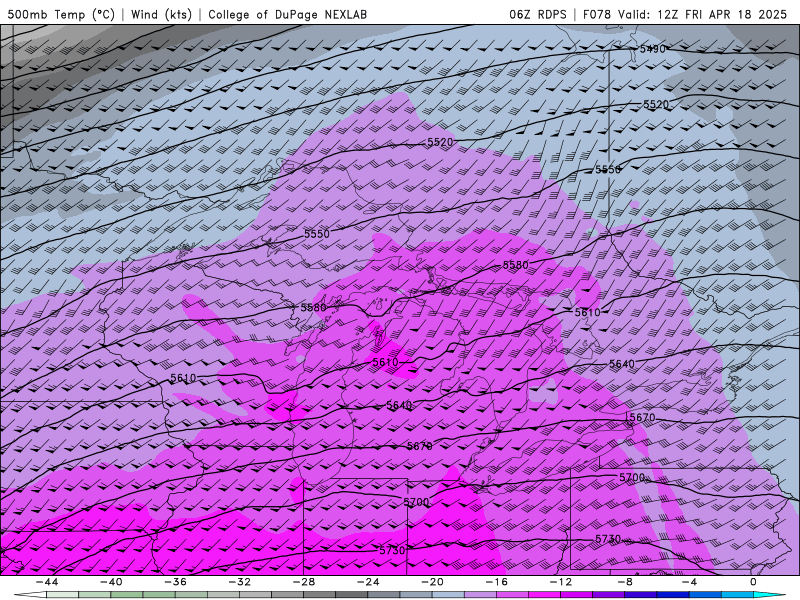Select the -40 colorbar tick label
The image size is (800, 600).
[x=111, y=582]
